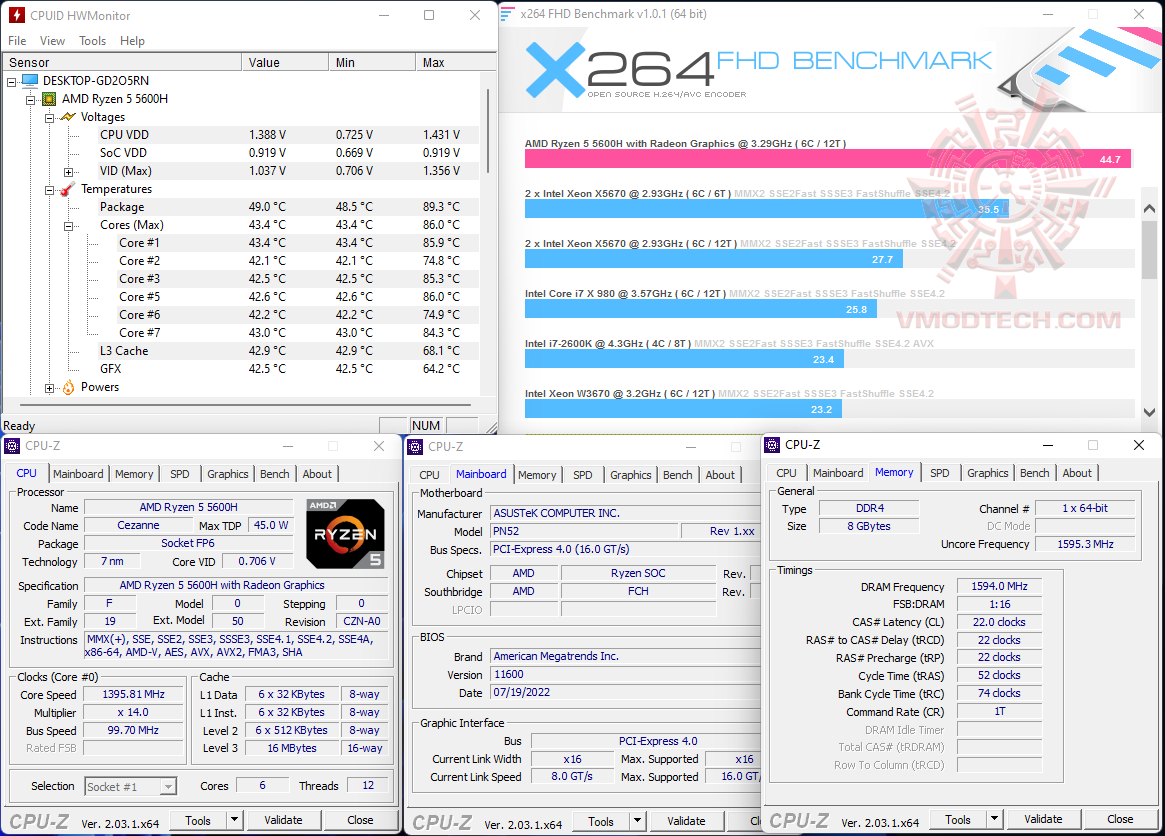Viewport: 1165px width, 836px height.
Task: Collapse the DESKTOP-GD2O5RN tree node
Action: pyautogui.click(x=11, y=81)
